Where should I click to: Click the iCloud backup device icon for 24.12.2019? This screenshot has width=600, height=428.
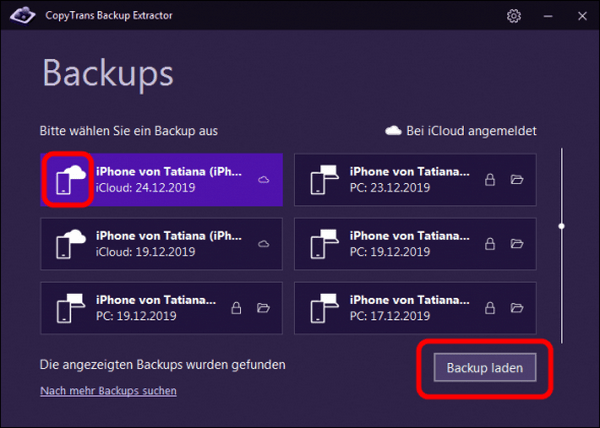click(x=71, y=180)
